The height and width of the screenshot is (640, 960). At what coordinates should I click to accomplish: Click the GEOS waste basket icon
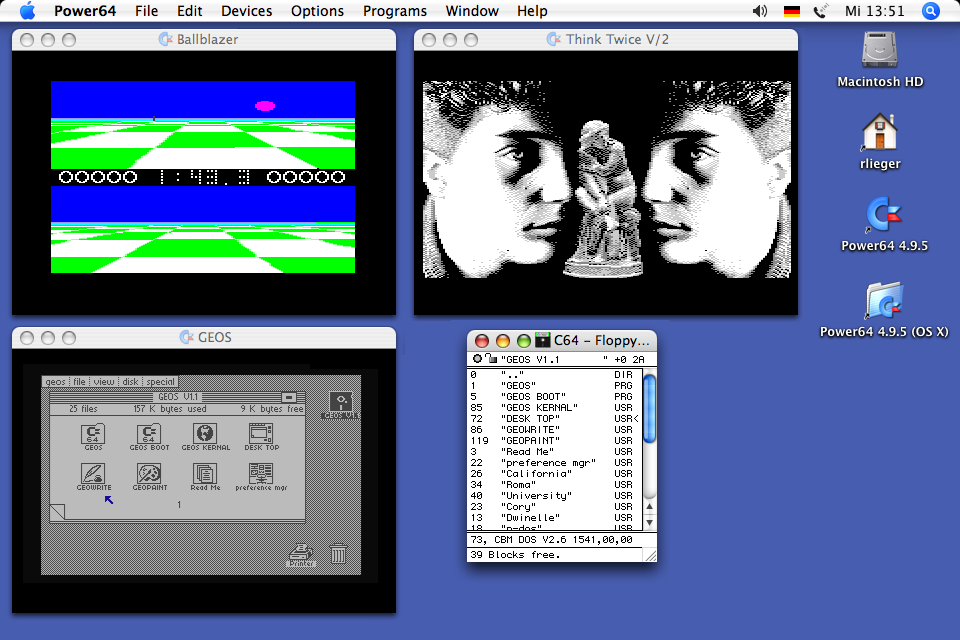click(x=338, y=554)
